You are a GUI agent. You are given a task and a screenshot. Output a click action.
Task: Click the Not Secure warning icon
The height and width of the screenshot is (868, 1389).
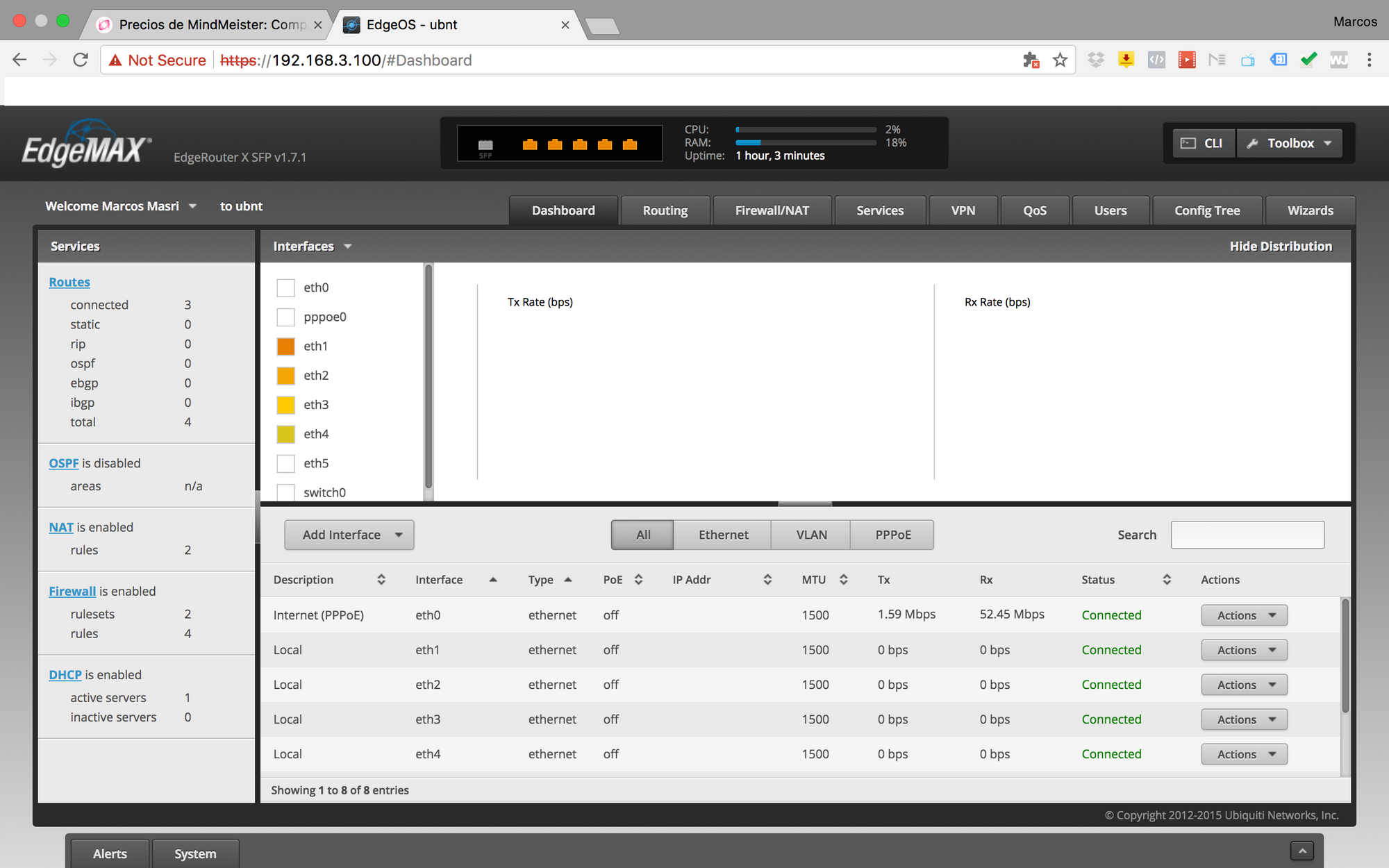pyautogui.click(x=115, y=60)
